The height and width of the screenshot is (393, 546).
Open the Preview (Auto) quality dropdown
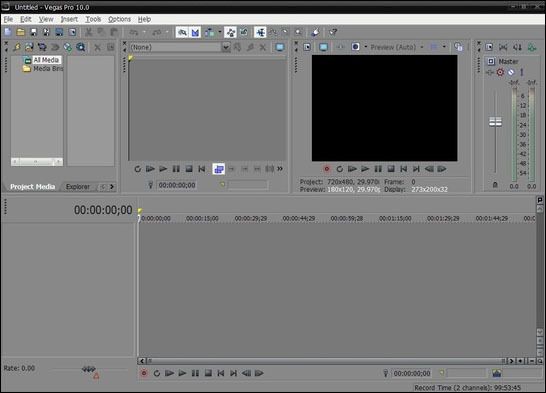(x=422, y=47)
